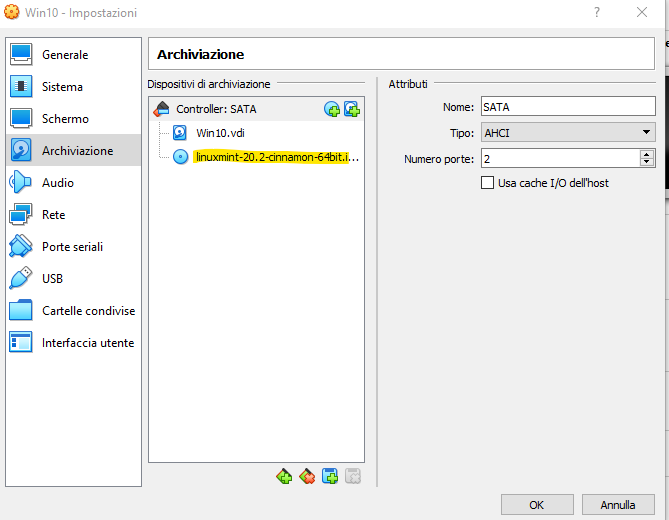Click the USB plug icon

(20, 278)
